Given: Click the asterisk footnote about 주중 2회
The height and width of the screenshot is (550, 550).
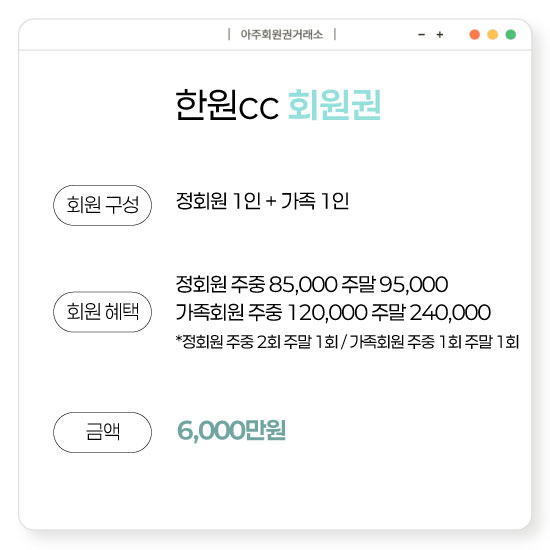Looking at the screenshot, I should (x=347, y=342).
